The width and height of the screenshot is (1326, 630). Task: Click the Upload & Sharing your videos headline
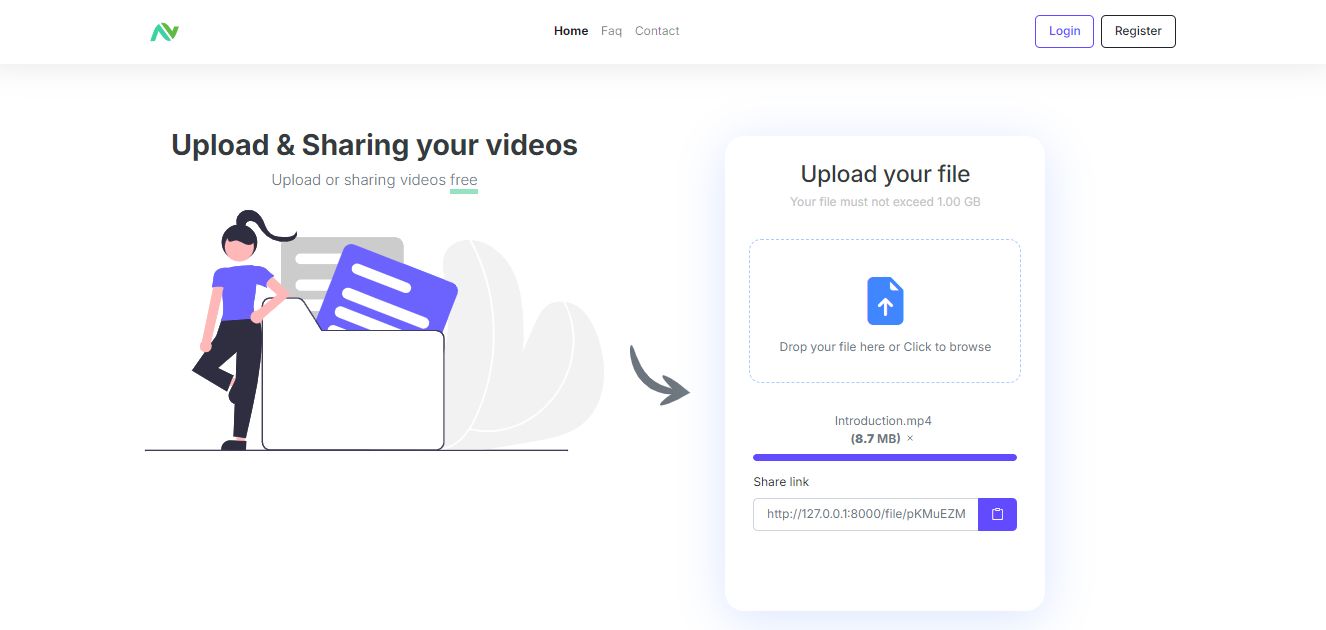click(x=374, y=145)
